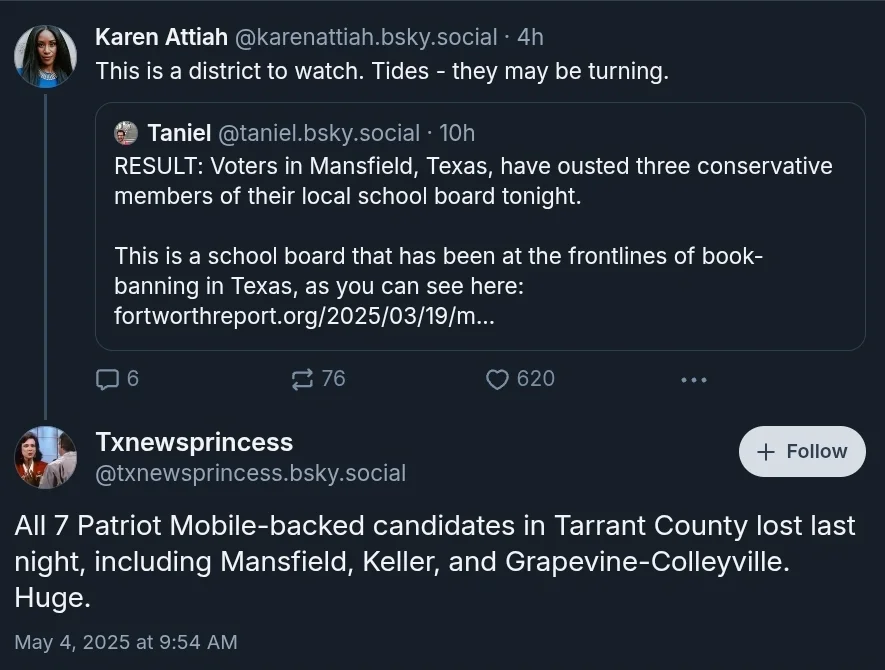
Task: Click the repost arrows icon
Action: coord(302,379)
